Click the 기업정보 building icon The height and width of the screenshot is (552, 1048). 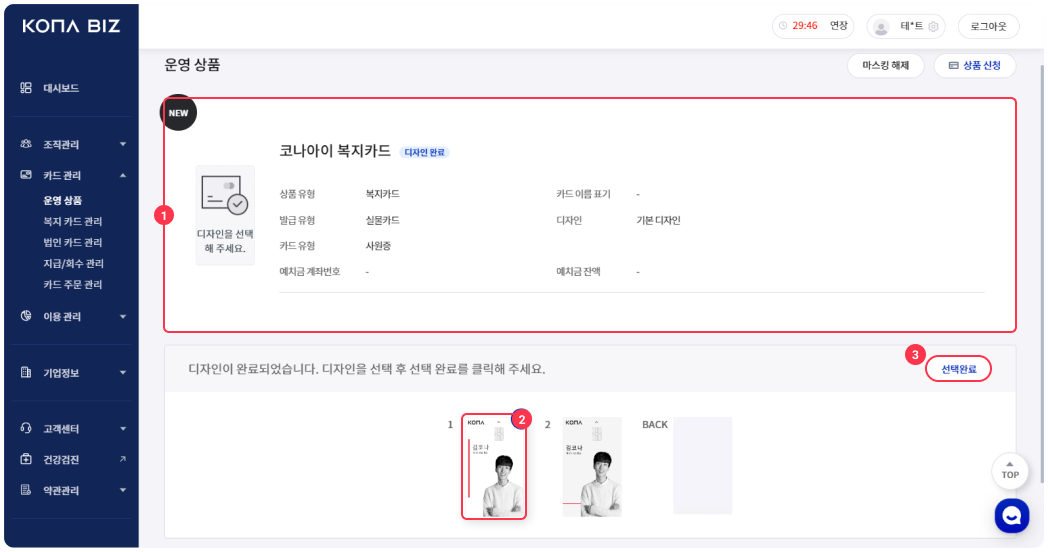(x=26, y=373)
